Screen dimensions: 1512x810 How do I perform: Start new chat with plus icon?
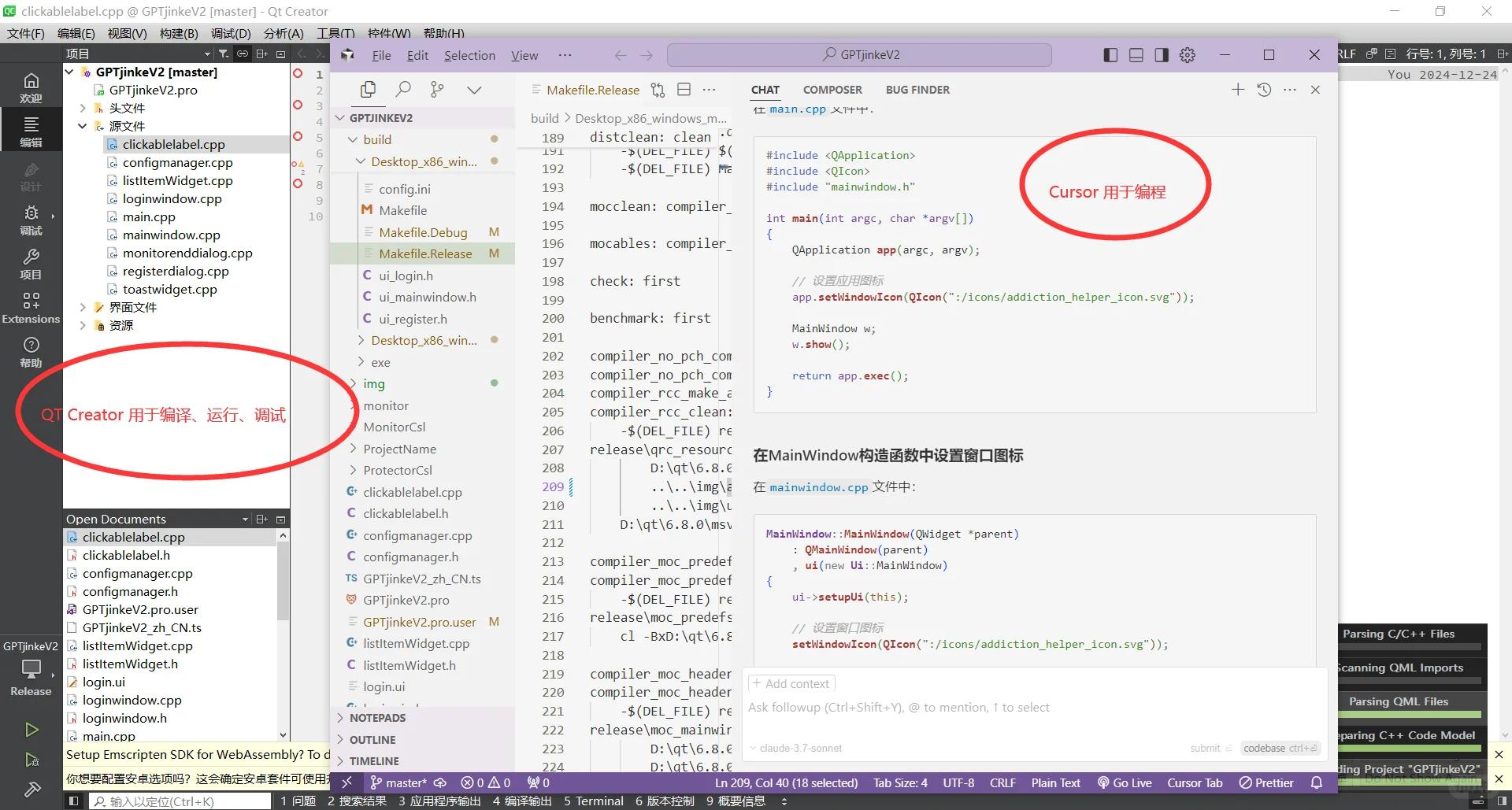pyautogui.click(x=1238, y=90)
